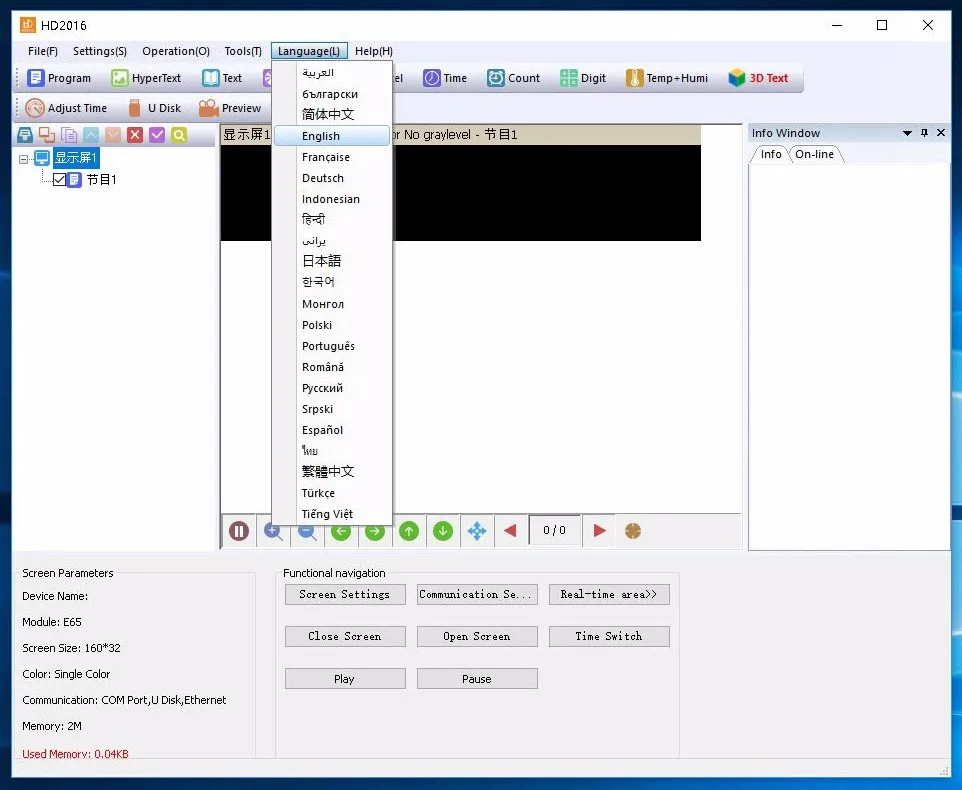Open the Tools(T) menu
The image size is (962, 790).
click(243, 51)
